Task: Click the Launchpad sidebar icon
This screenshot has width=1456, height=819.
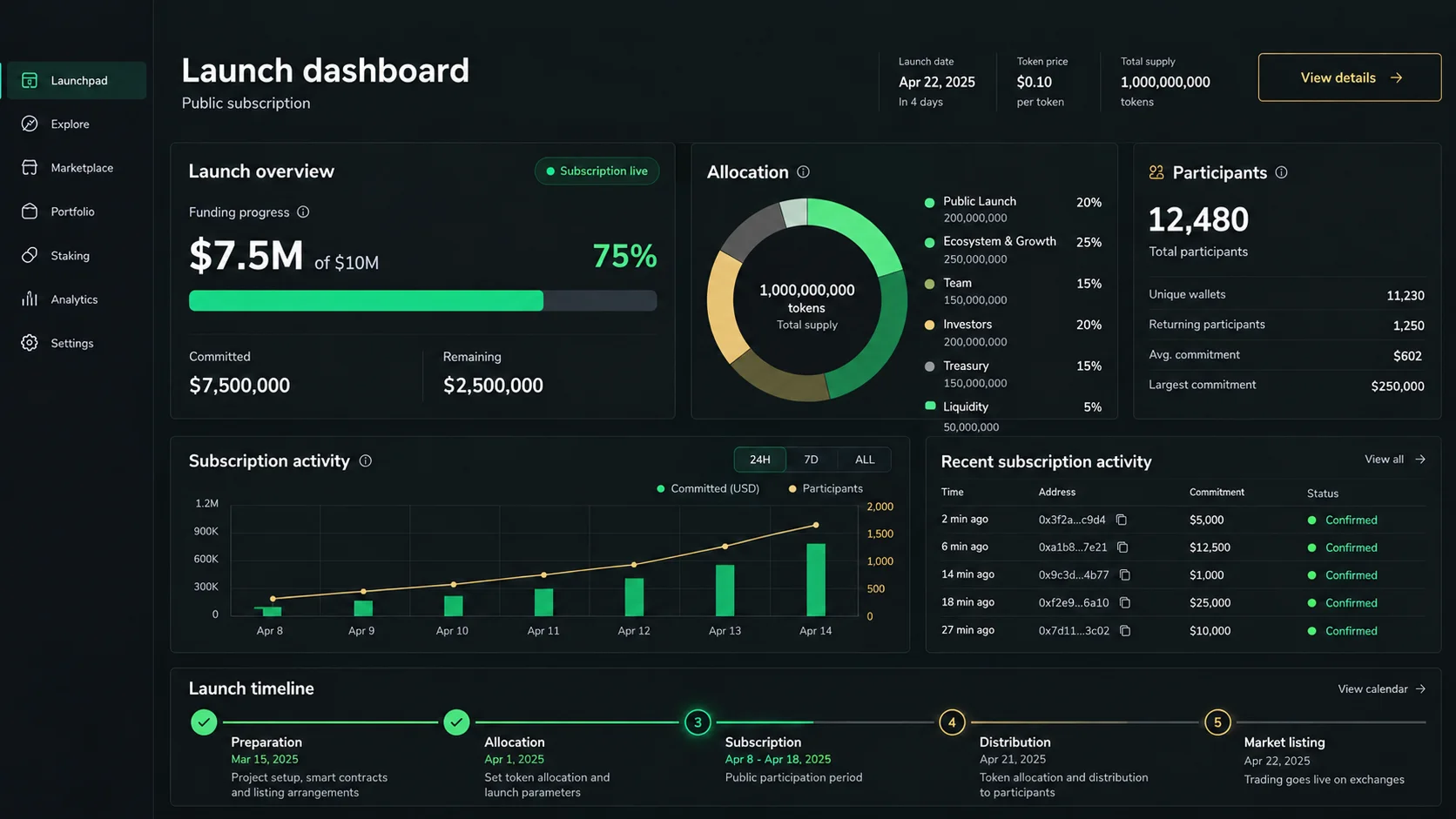Action: tap(30, 80)
